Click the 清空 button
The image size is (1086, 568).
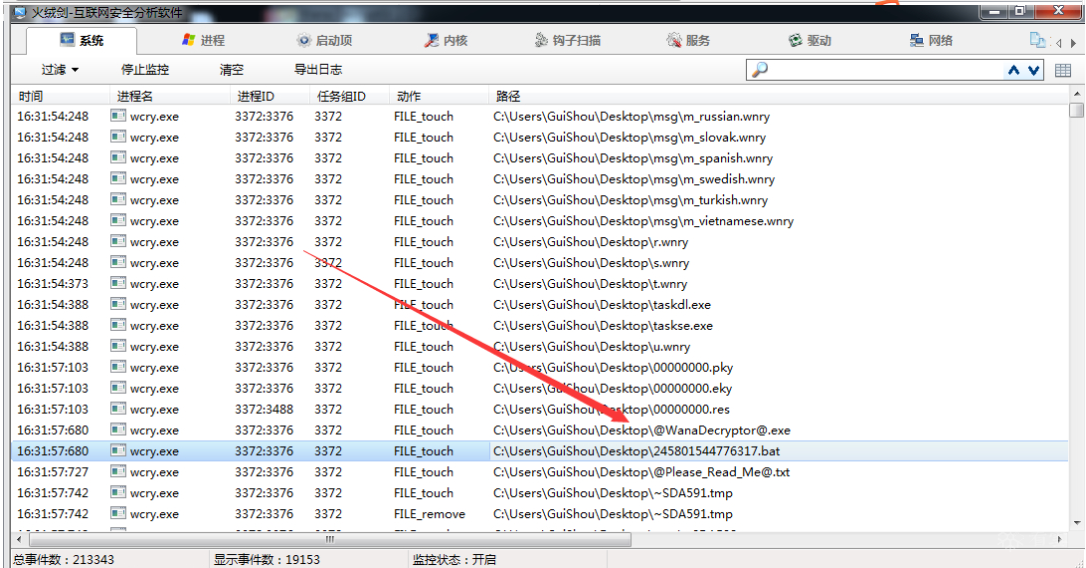231,69
